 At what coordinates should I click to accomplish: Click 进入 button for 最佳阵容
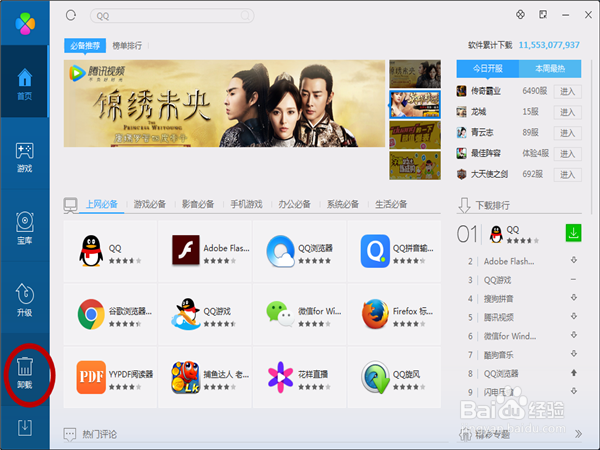pos(567,154)
